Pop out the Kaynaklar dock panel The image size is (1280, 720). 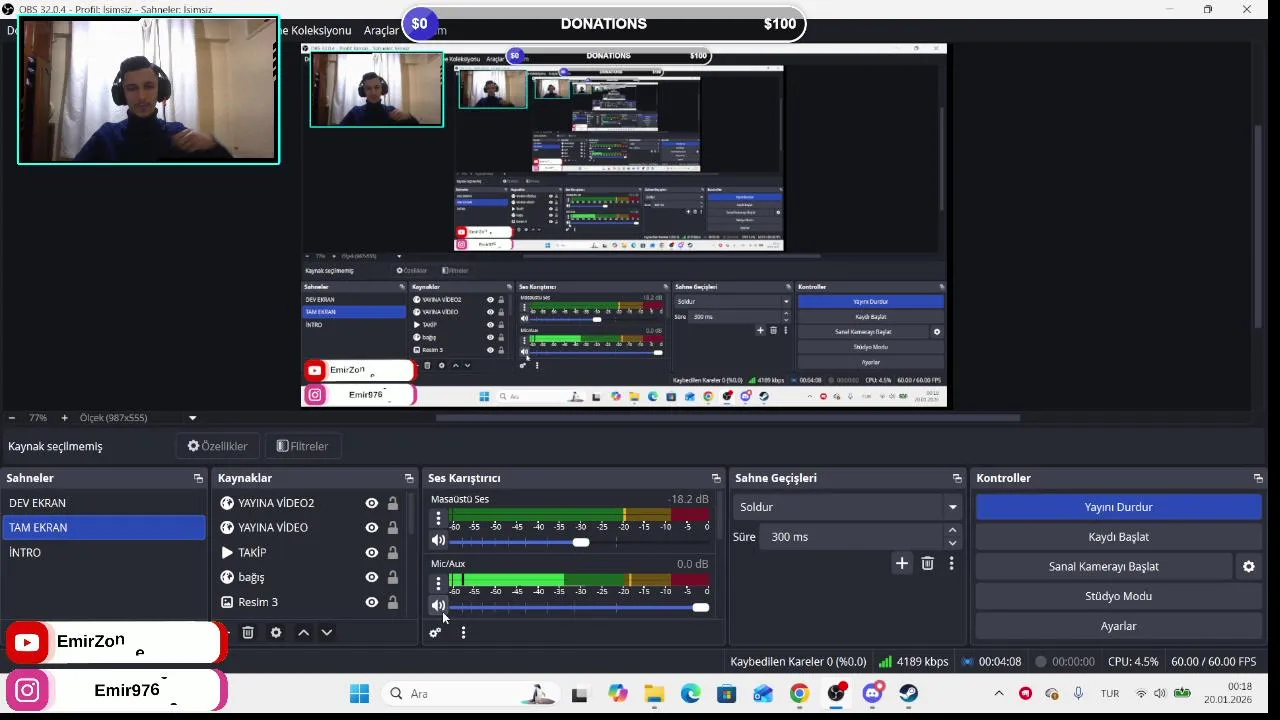[x=408, y=478]
